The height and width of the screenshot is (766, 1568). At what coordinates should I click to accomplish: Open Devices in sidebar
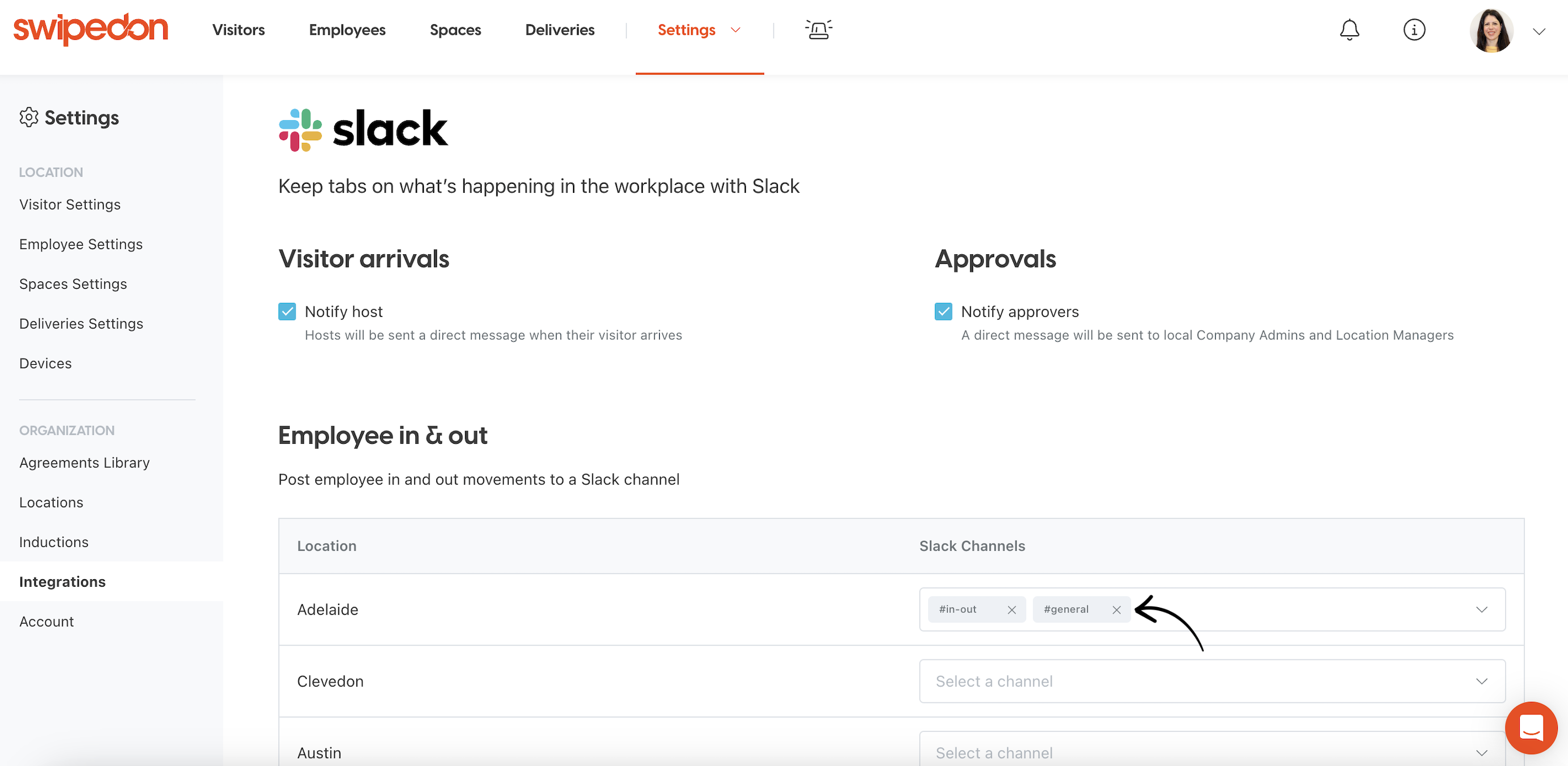(45, 364)
